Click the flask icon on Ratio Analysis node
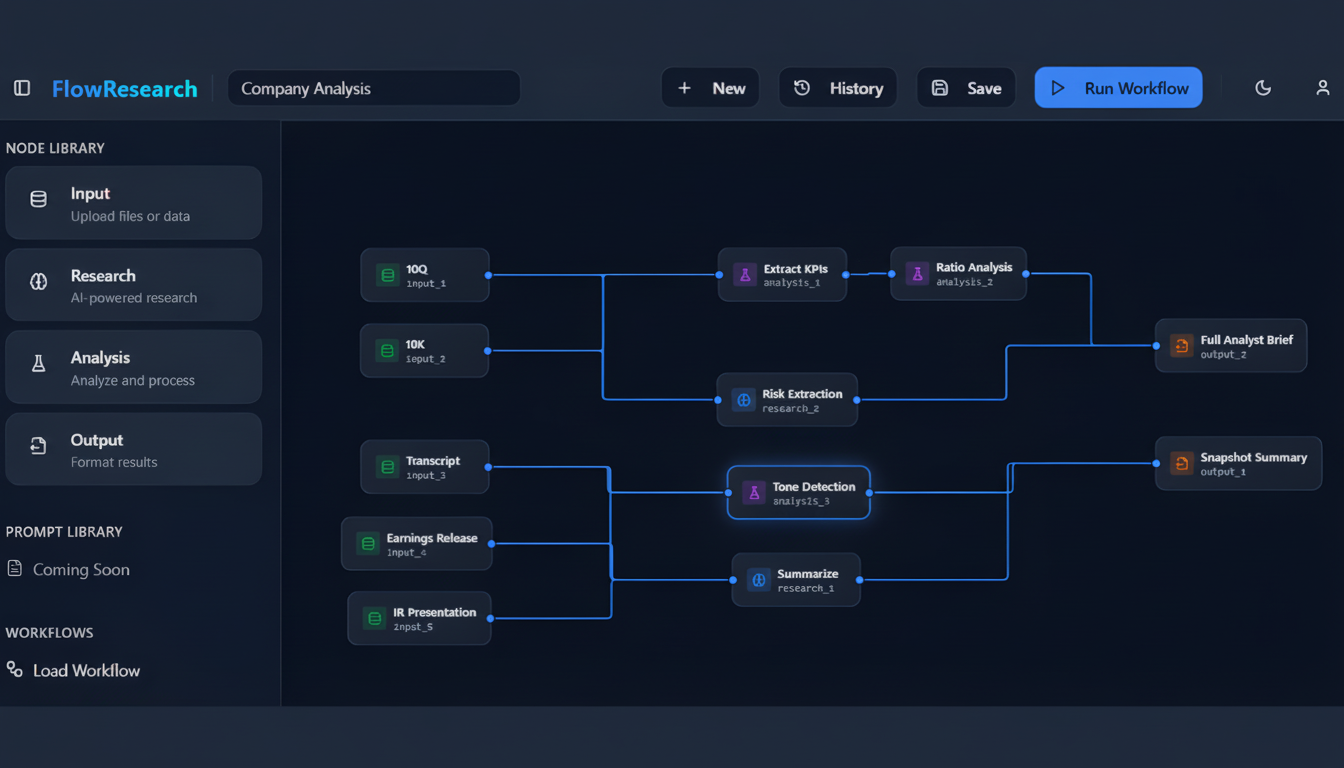Viewport: 1344px width, 768px height. [x=916, y=274]
